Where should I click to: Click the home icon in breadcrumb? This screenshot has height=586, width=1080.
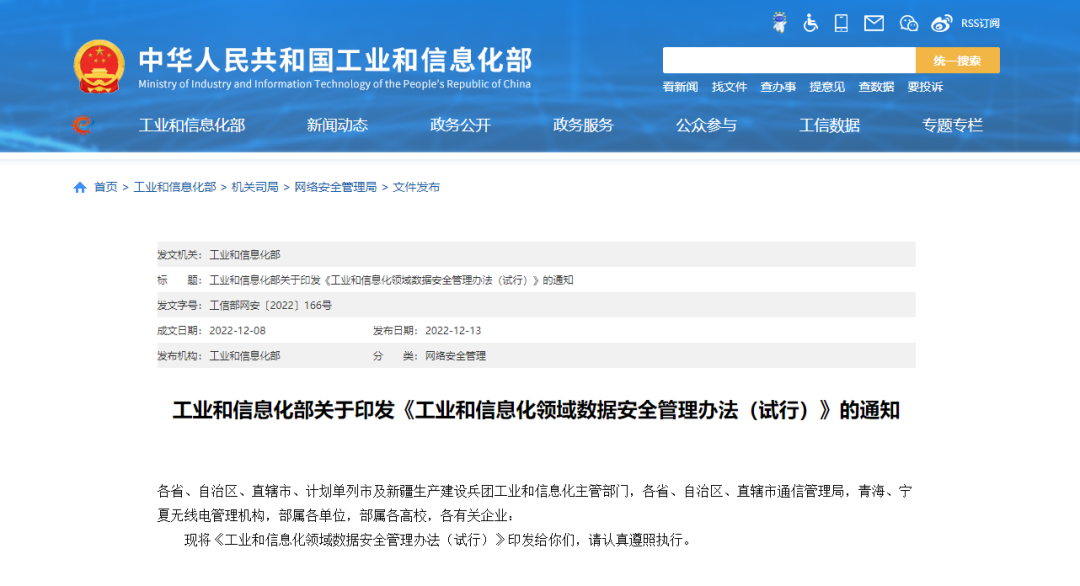click(x=80, y=187)
